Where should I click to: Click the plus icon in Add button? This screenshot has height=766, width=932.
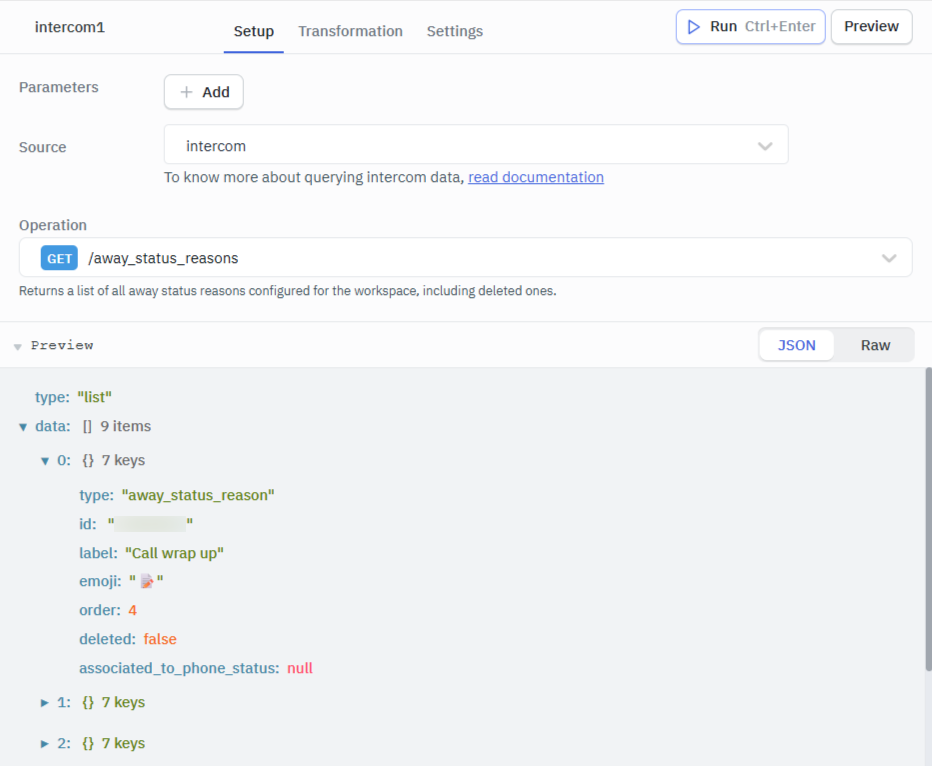point(187,92)
